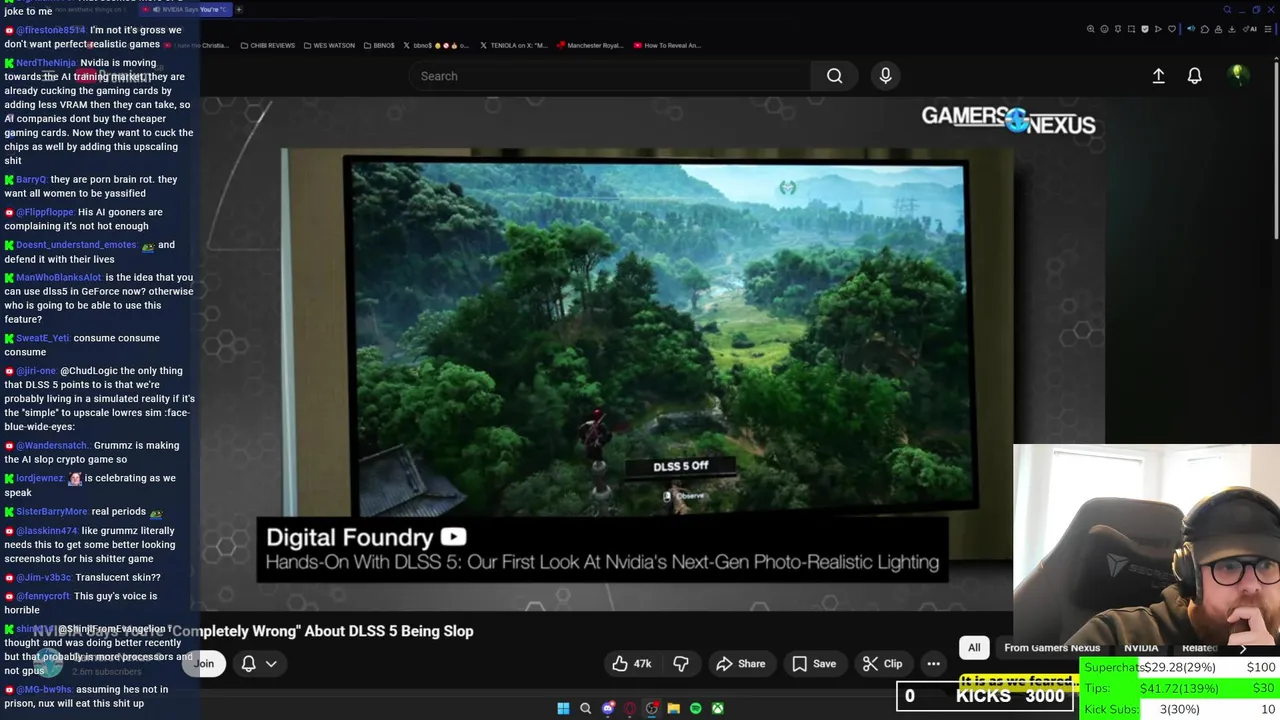The height and width of the screenshot is (720, 1280).
Task: Focus the YouTube Search input field
Action: [x=610, y=76]
